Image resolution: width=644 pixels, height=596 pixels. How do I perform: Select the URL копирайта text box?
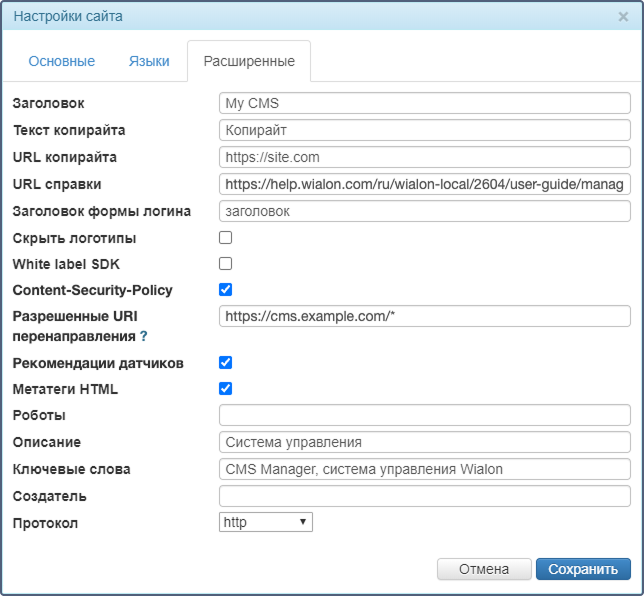[x=424, y=157]
